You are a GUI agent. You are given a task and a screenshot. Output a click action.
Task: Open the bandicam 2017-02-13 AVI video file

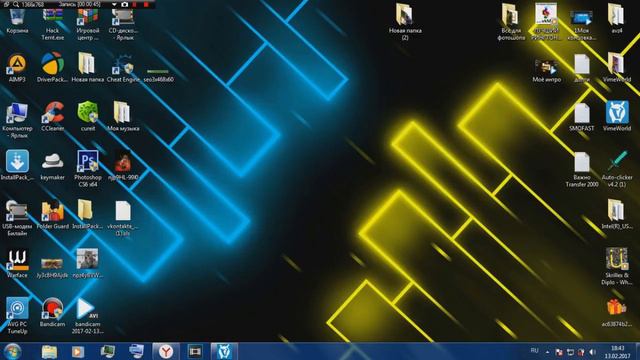click(87, 315)
